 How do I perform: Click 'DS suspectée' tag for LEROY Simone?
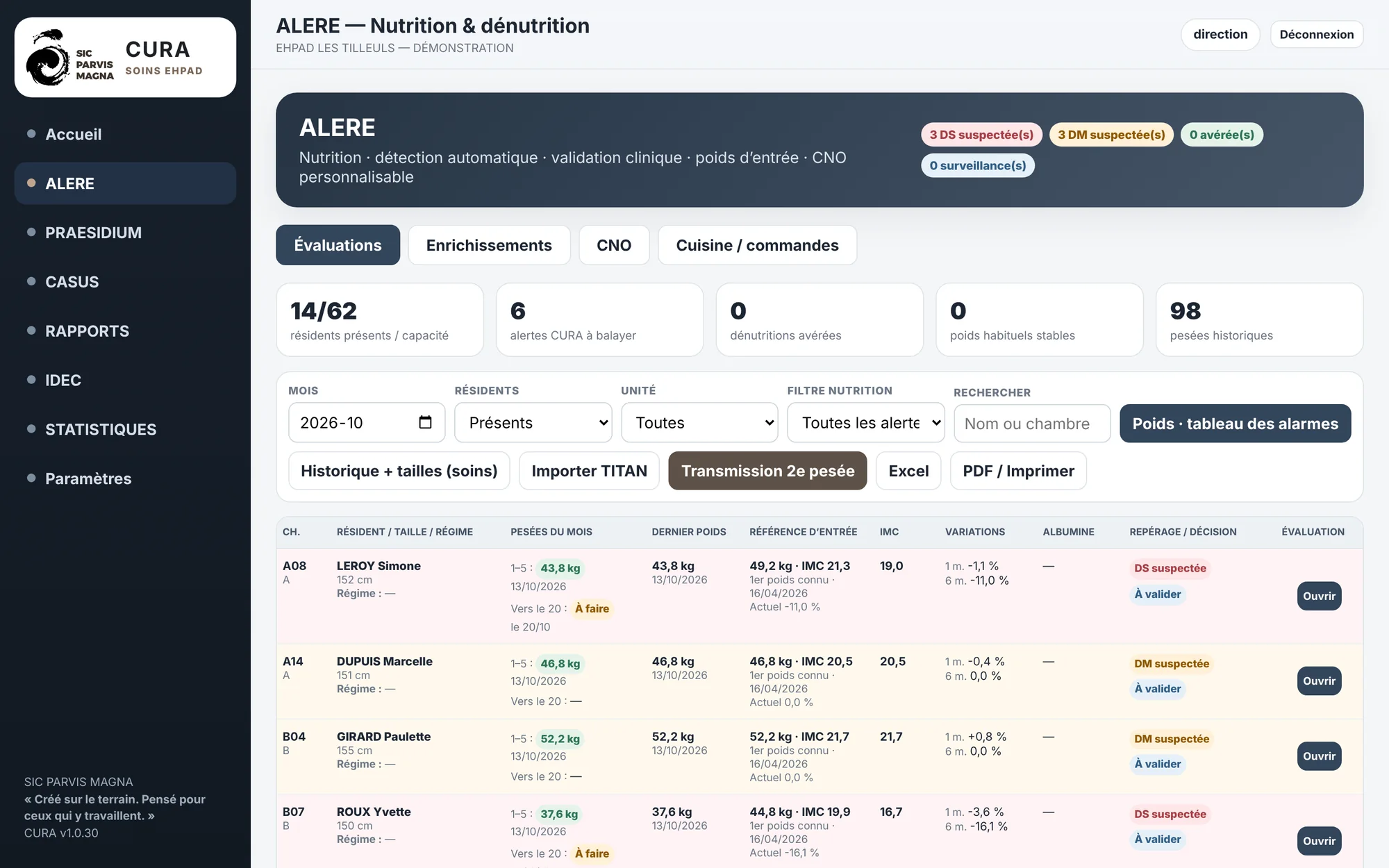pyautogui.click(x=1170, y=569)
